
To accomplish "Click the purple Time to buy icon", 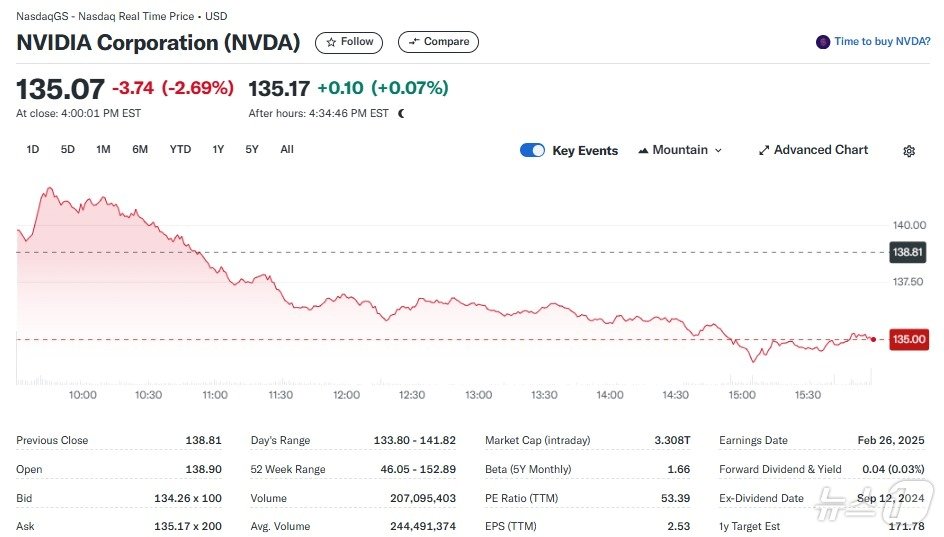I will point(823,42).
